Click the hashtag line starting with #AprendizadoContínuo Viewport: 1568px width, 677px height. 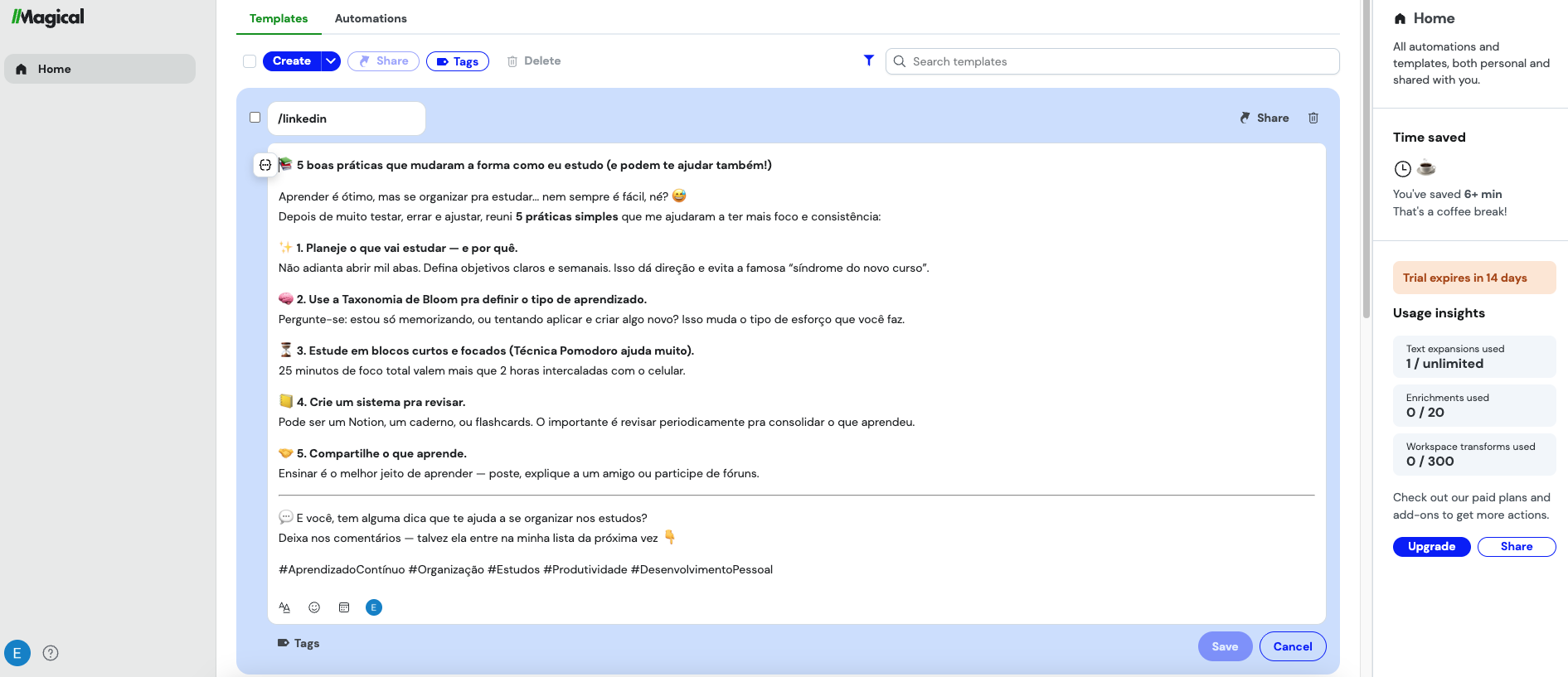[x=526, y=569]
